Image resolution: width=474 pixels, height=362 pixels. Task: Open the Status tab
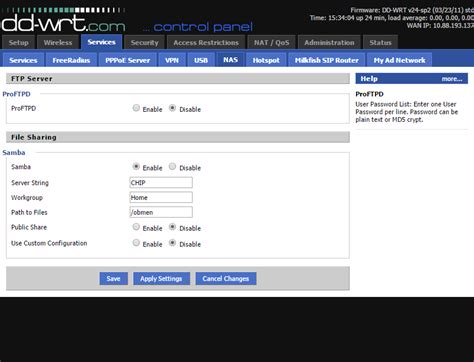pos(380,42)
